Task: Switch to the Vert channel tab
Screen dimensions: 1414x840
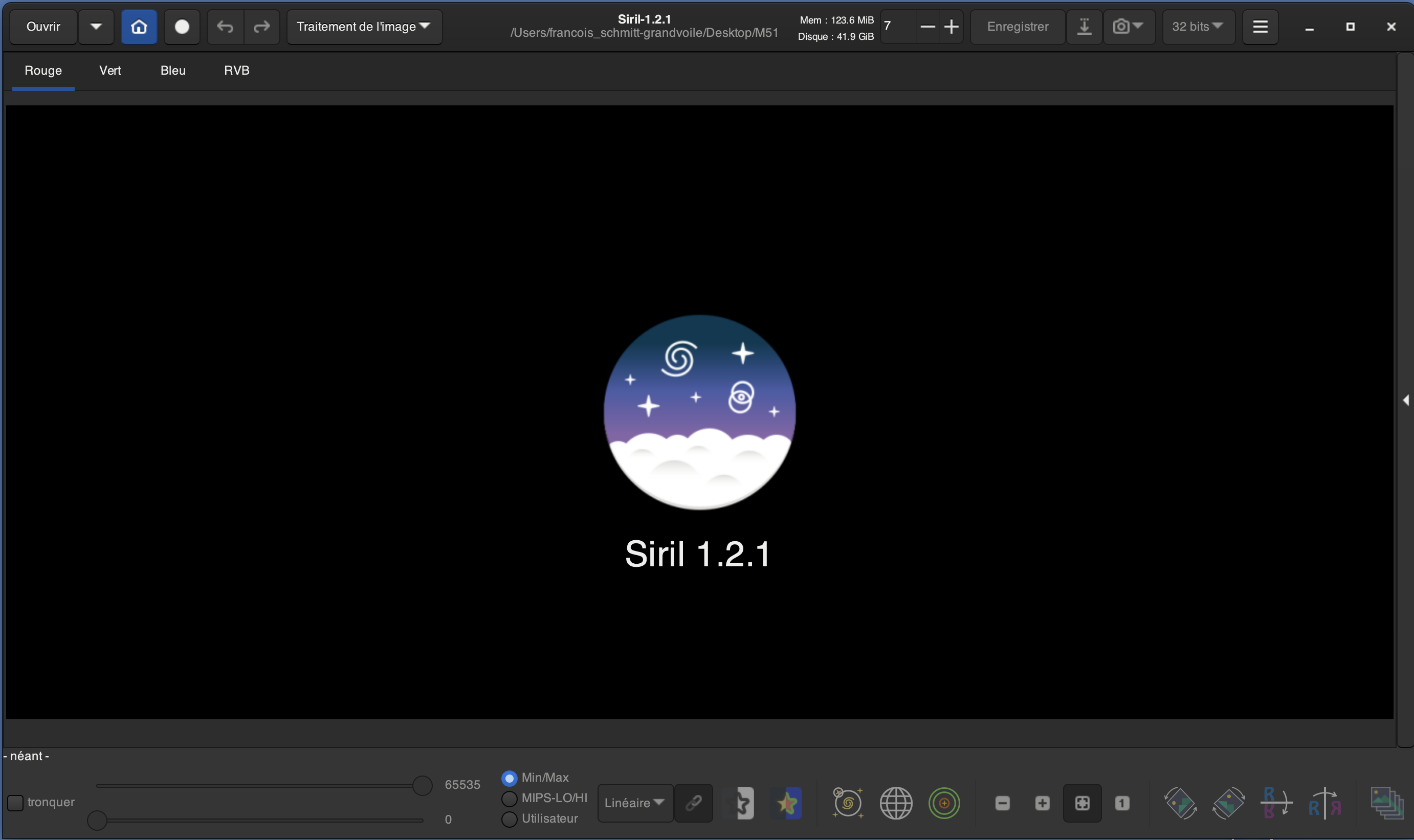Action: click(x=110, y=70)
